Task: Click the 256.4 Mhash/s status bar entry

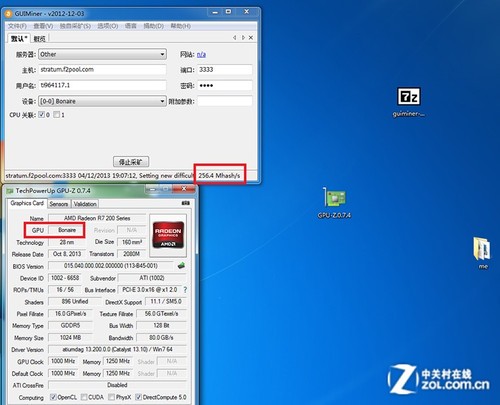Action: click(219, 175)
